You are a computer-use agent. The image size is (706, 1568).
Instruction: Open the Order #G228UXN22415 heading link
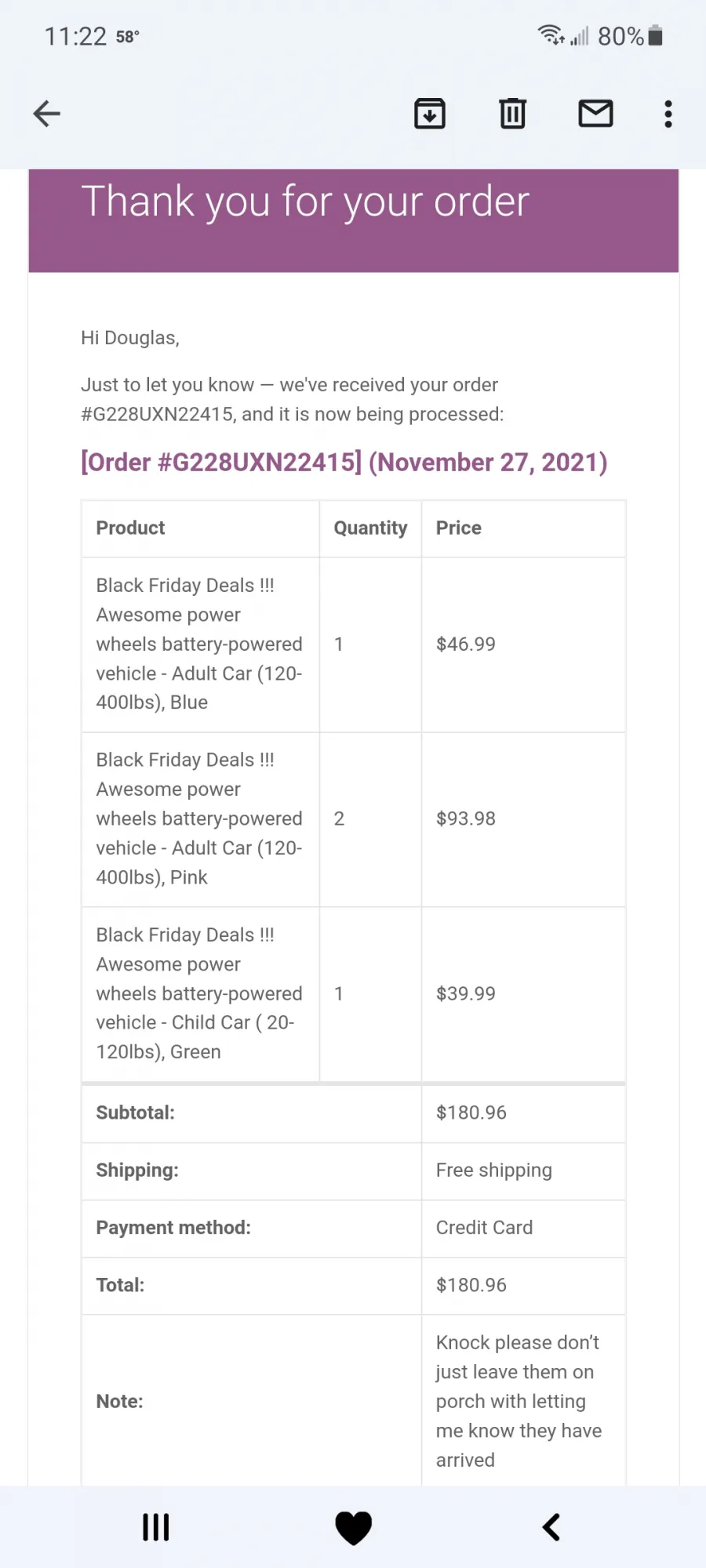344,462
